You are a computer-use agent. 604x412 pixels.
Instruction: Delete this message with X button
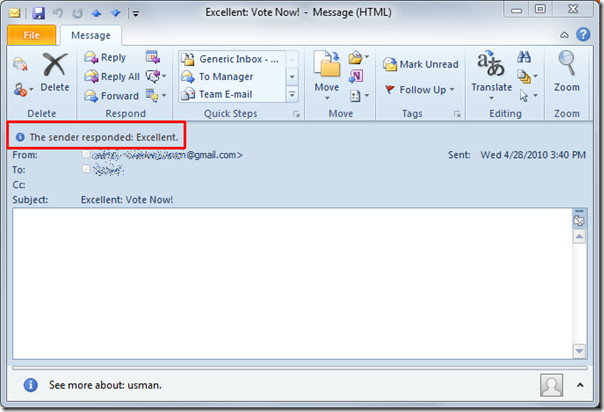(55, 72)
